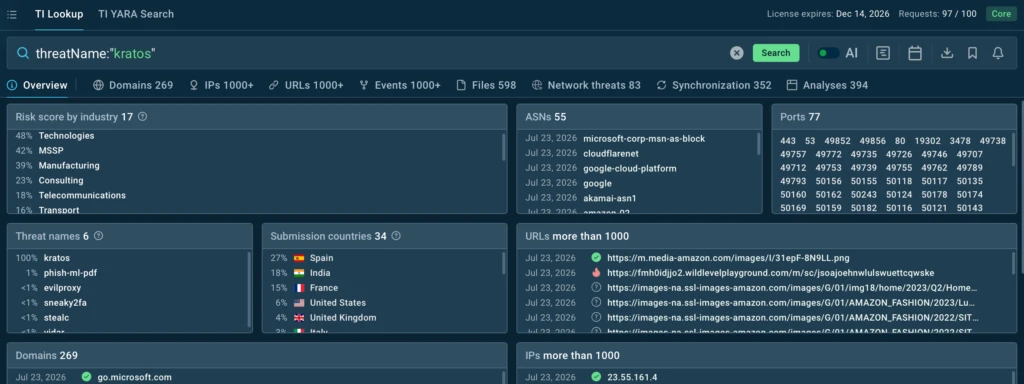This screenshot has height=384, width=1024.
Task: Click the Core license badge
Action: pos(1001,14)
